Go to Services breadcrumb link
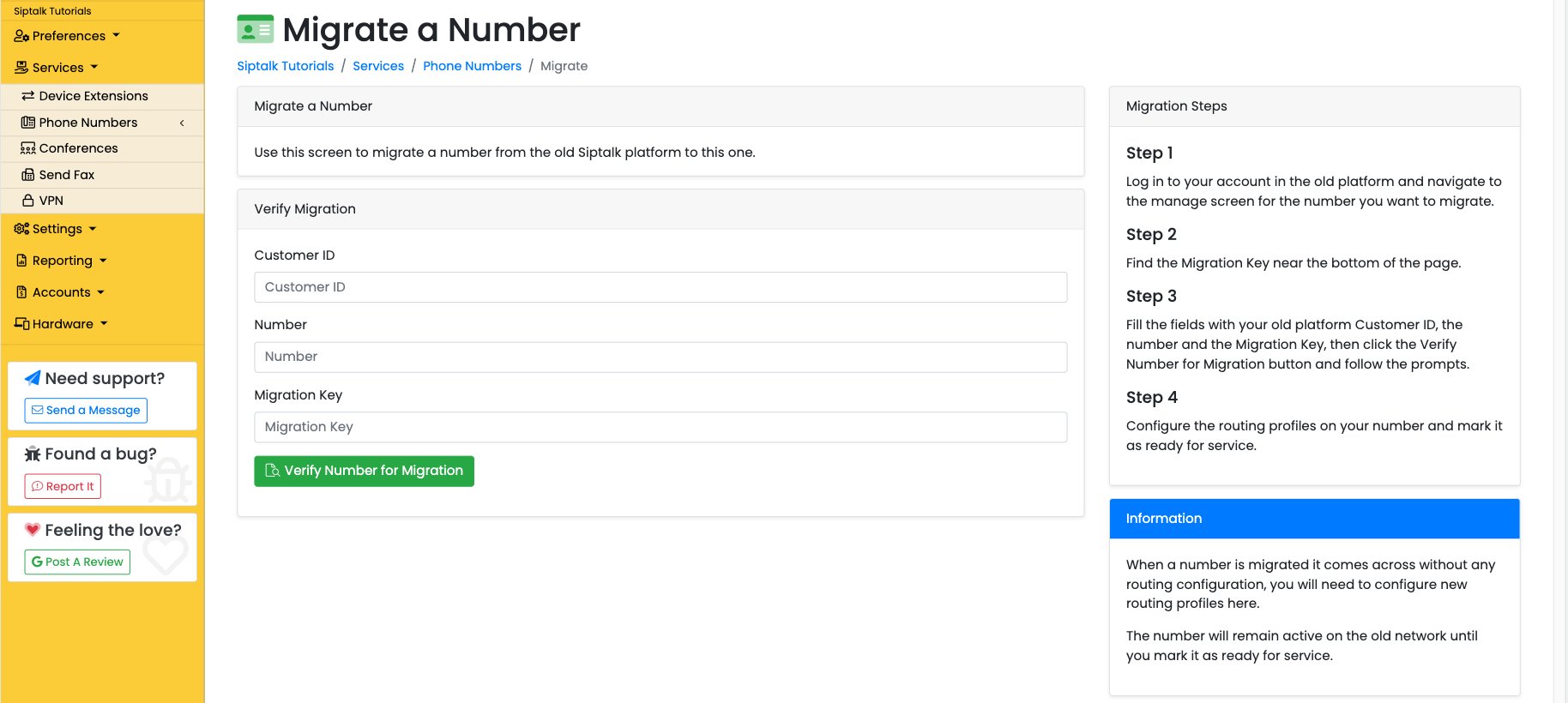The width and height of the screenshot is (1568, 703). (378, 66)
